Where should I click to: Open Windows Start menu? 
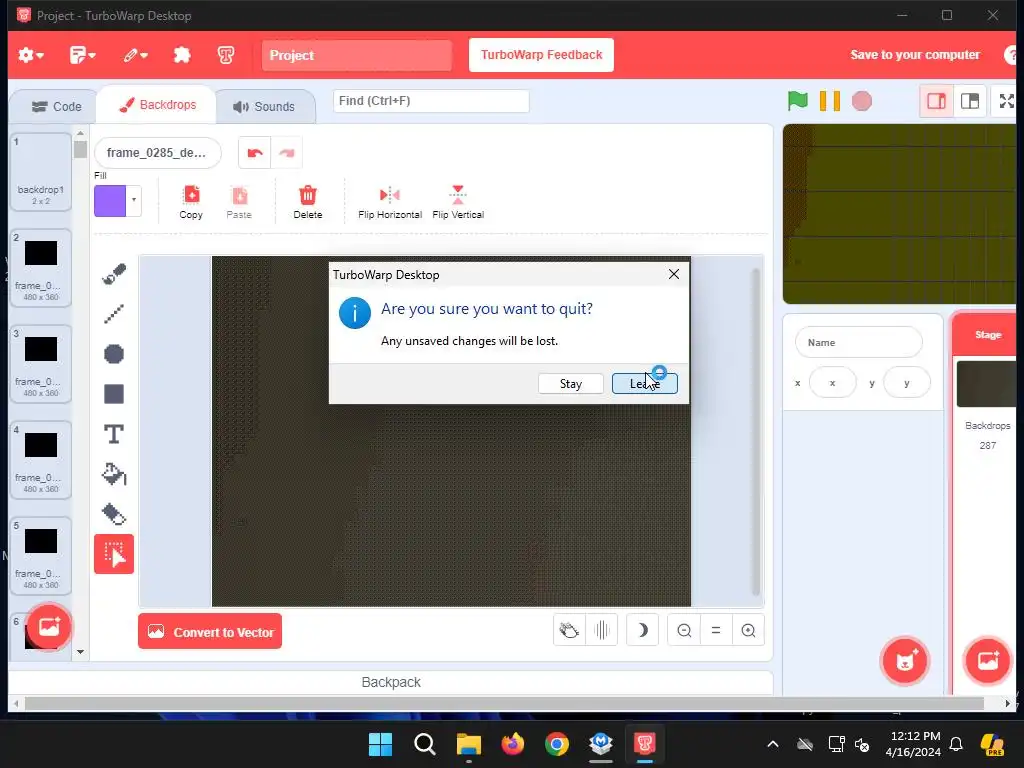point(380,744)
